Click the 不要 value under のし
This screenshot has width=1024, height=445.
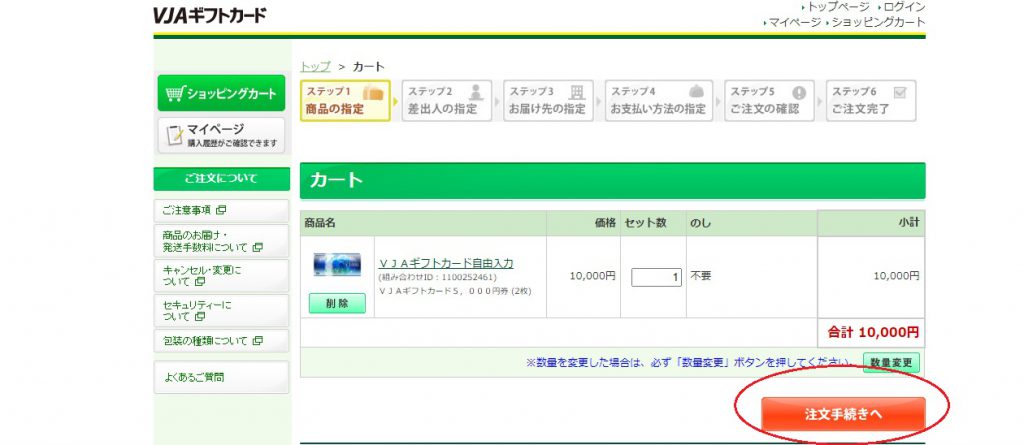(701, 276)
